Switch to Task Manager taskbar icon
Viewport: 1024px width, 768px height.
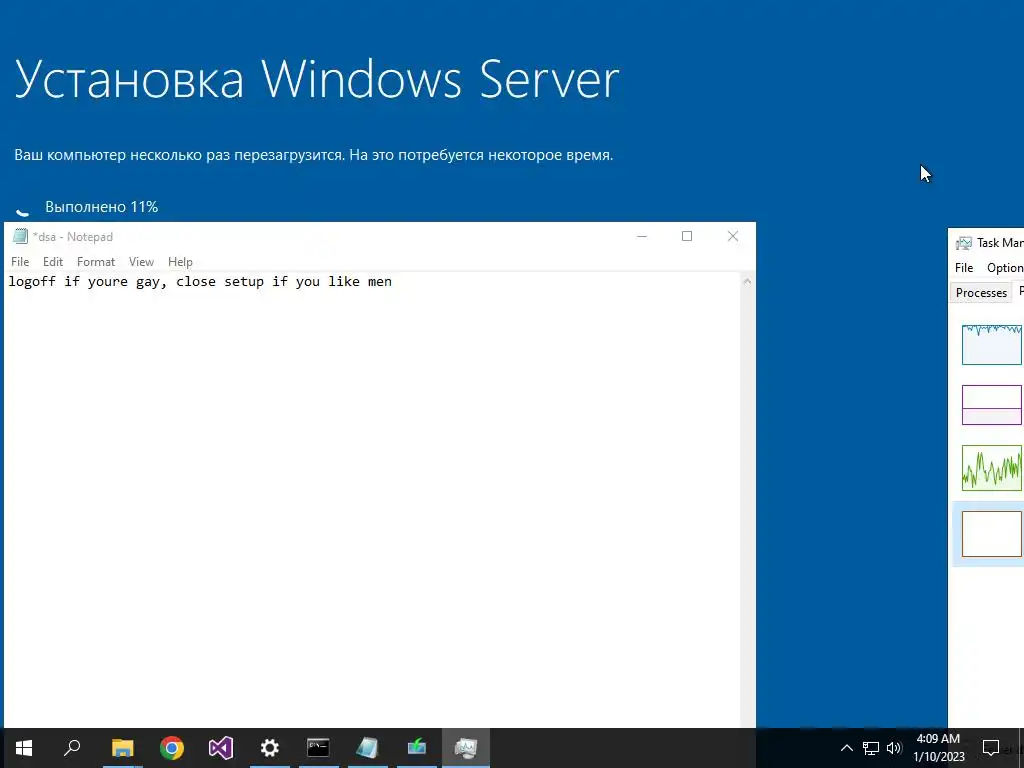pos(466,748)
